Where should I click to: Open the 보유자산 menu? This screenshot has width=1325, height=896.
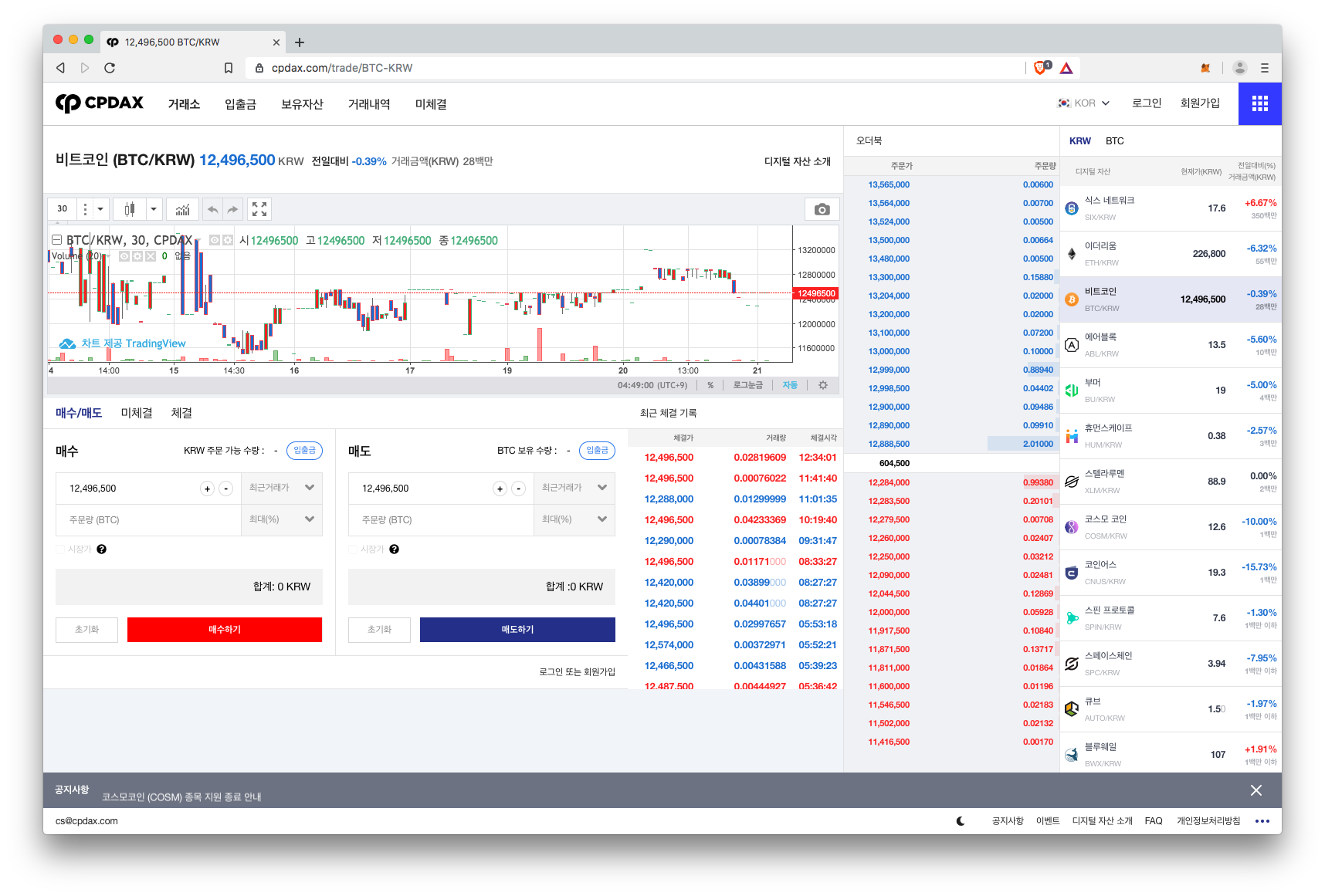coord(302,104)
